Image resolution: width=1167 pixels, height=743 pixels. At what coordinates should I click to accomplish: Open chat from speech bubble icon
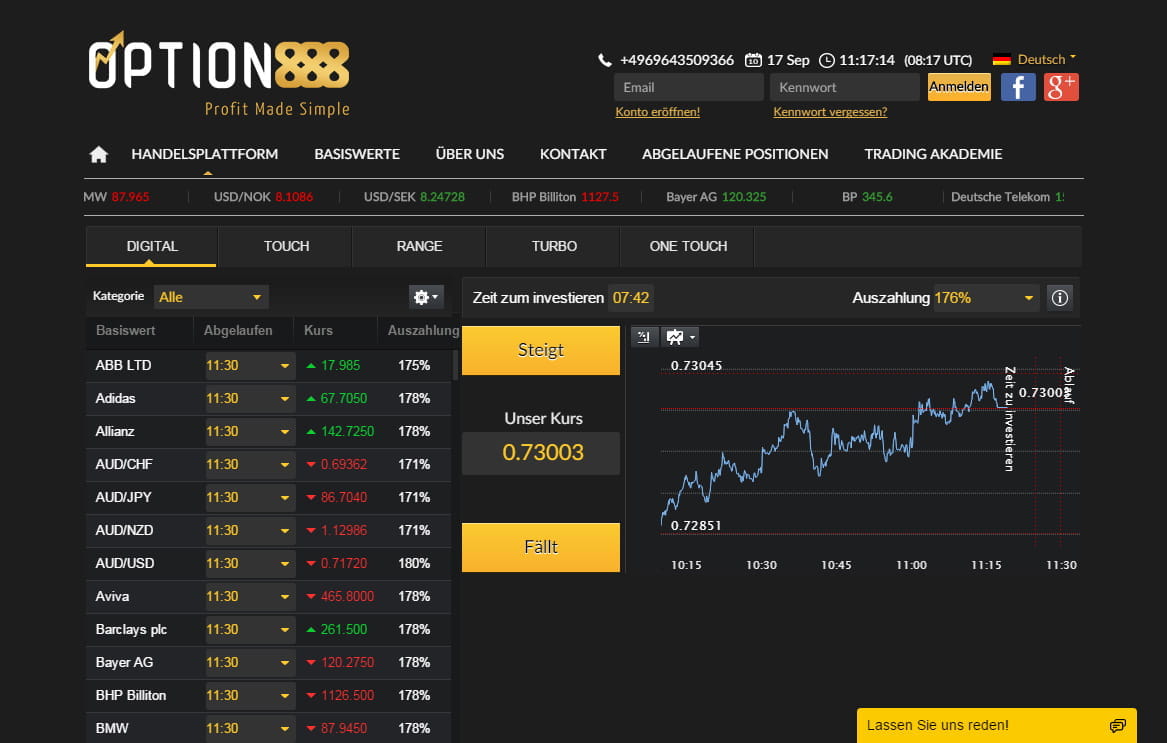(x=1117, y=726)
